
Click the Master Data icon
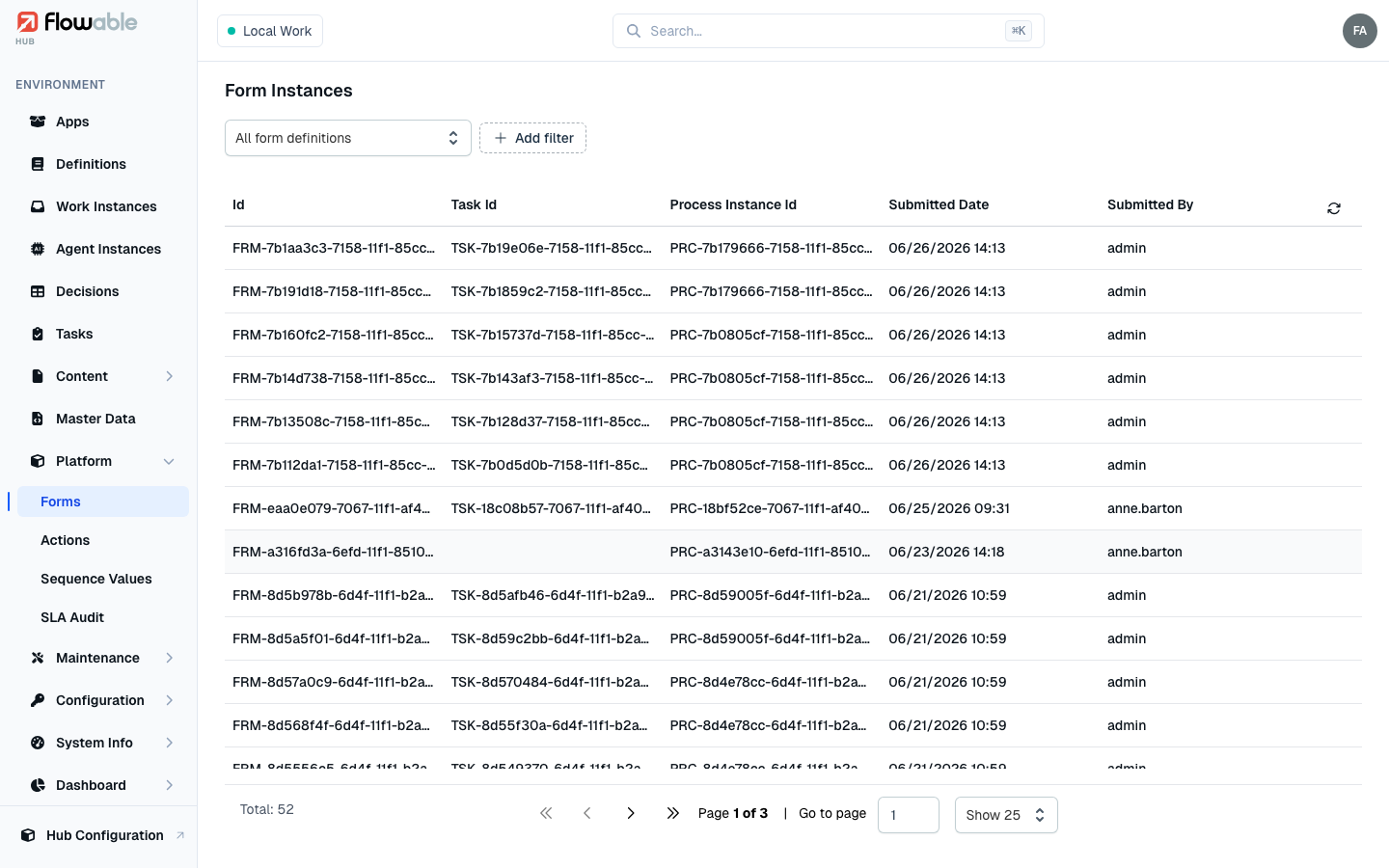(38, 419)
